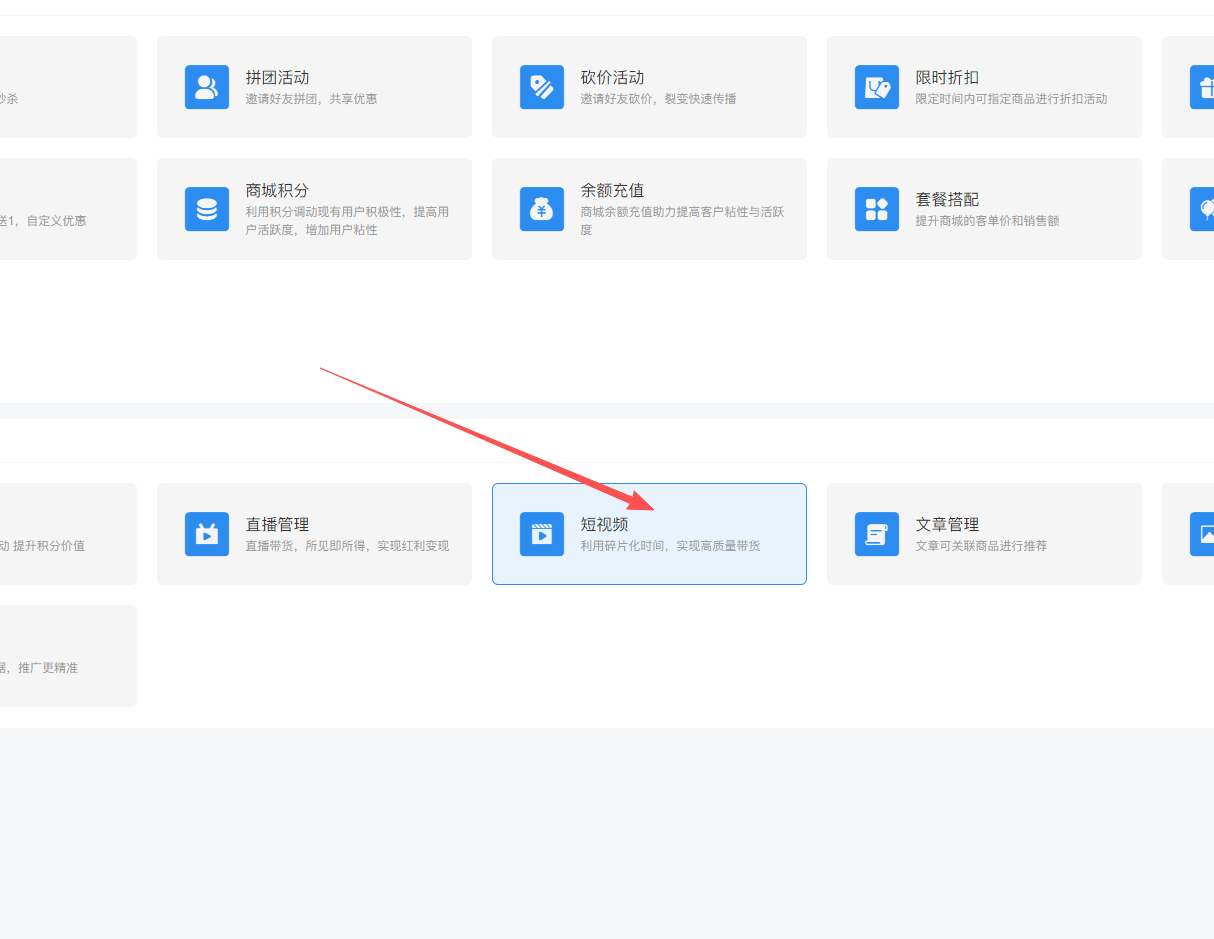Click the balloon icon at right edge
The height and width of the screenshot is (939, 1214).
tap(1203, 209)
